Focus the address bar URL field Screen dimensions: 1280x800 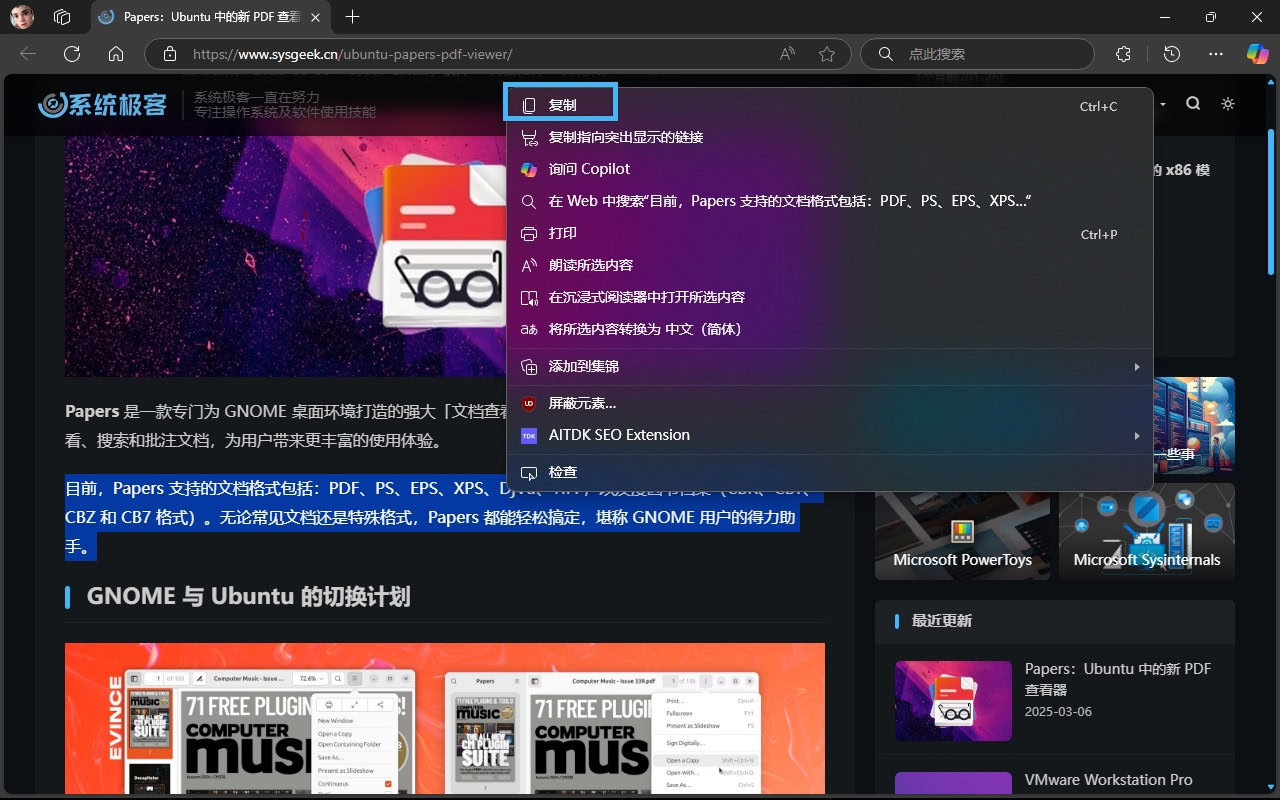click(480, 54)
